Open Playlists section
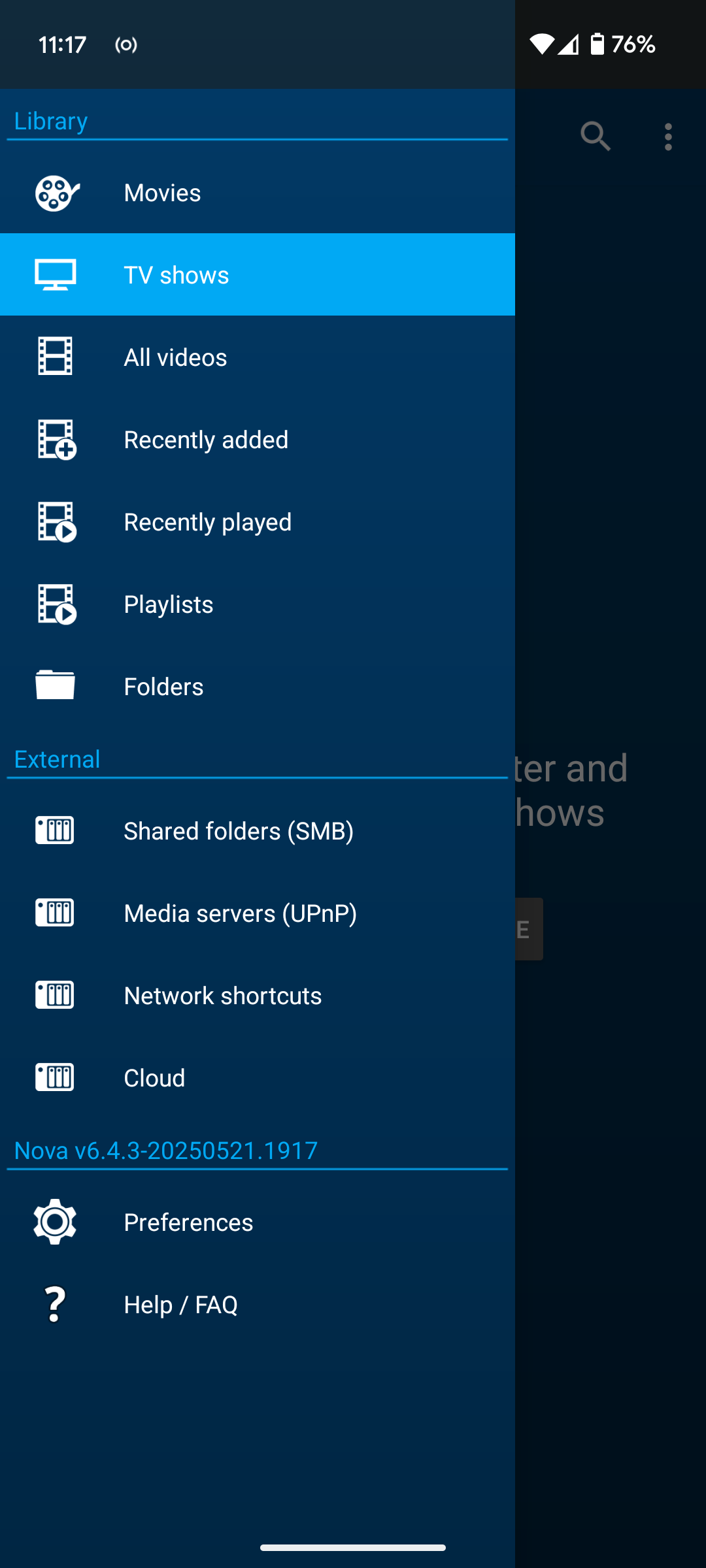 [258, 604]
